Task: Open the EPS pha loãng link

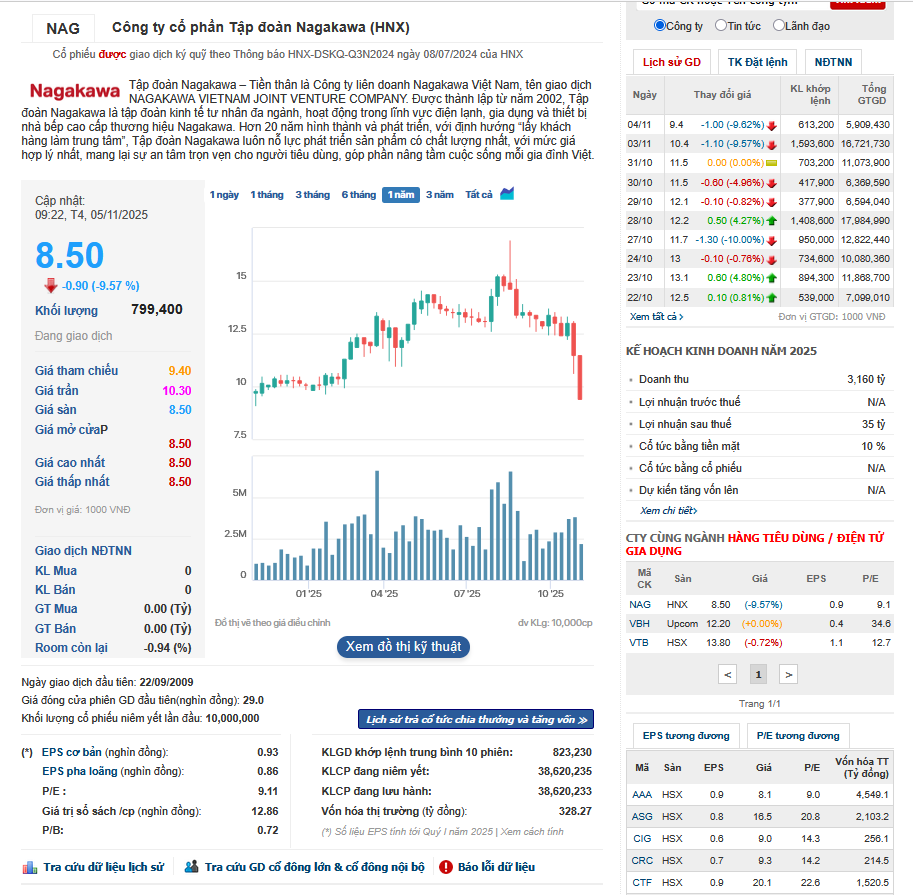Action: [80, 772]
